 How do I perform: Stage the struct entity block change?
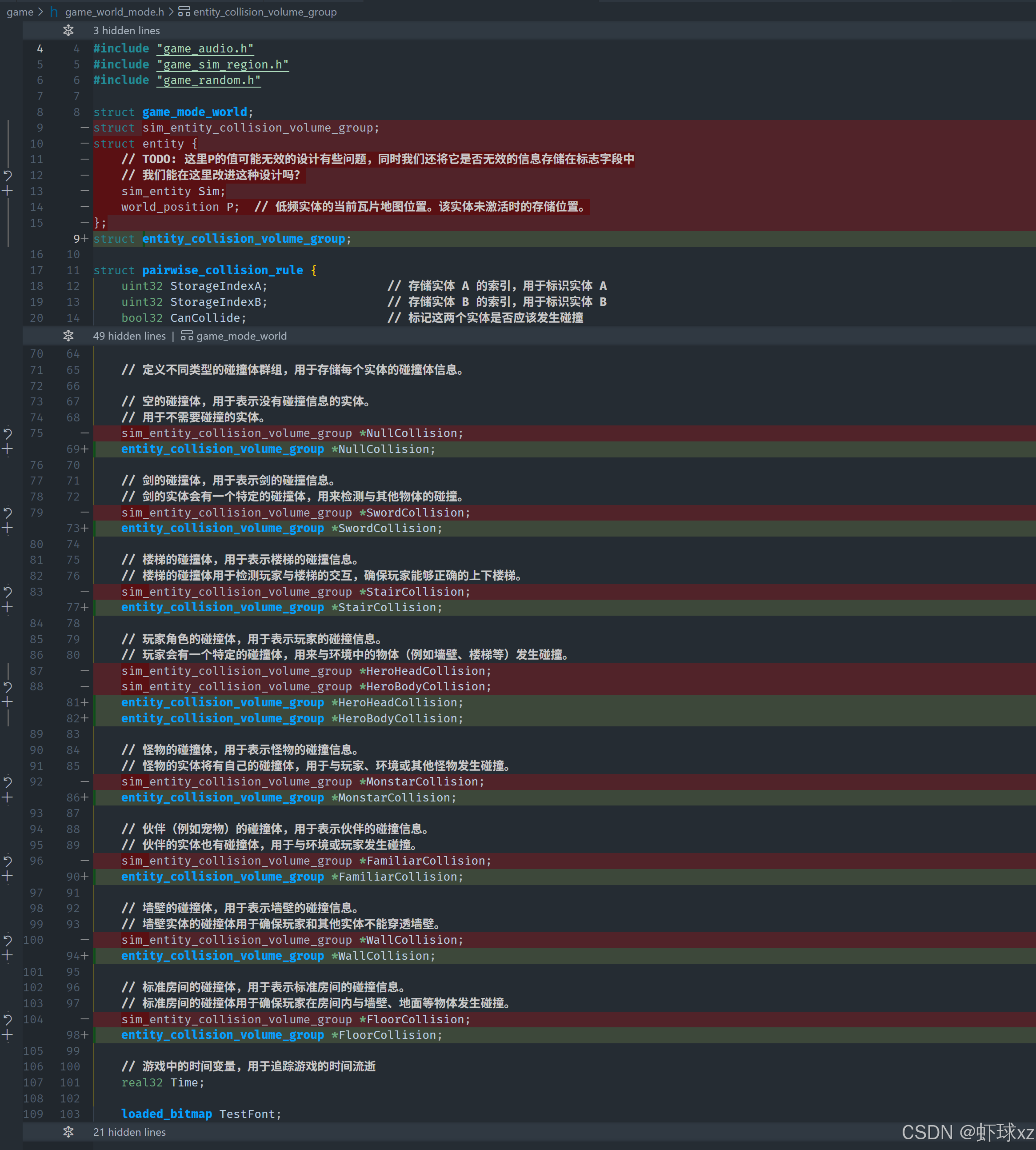8,191
